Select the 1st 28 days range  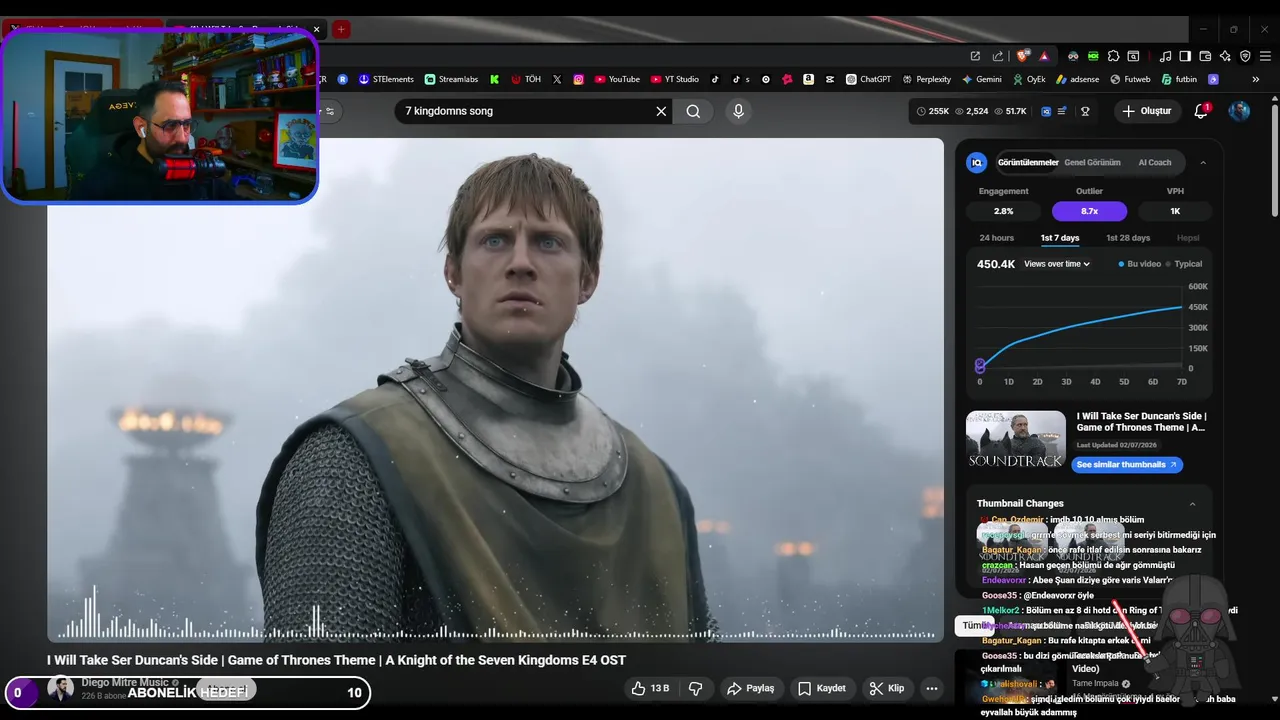coord(1128,238)
